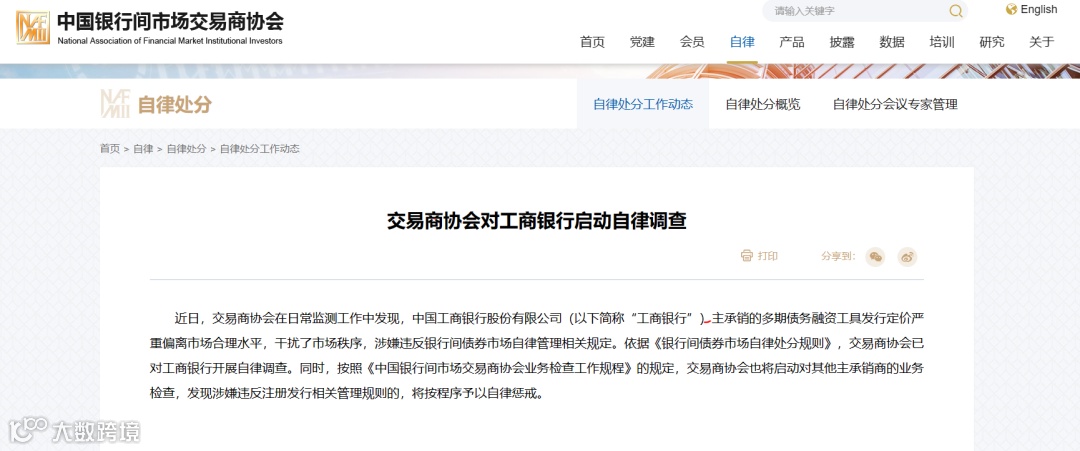The image size is (1080, 451).
Task: Open the 首页 navigation menu
Action: pyautogui.click(x=592, y=42)
